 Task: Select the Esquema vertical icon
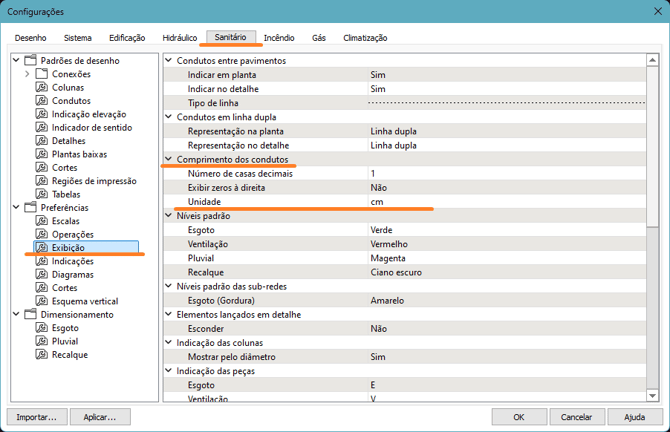pyautogui.click(x=42, y=301)
